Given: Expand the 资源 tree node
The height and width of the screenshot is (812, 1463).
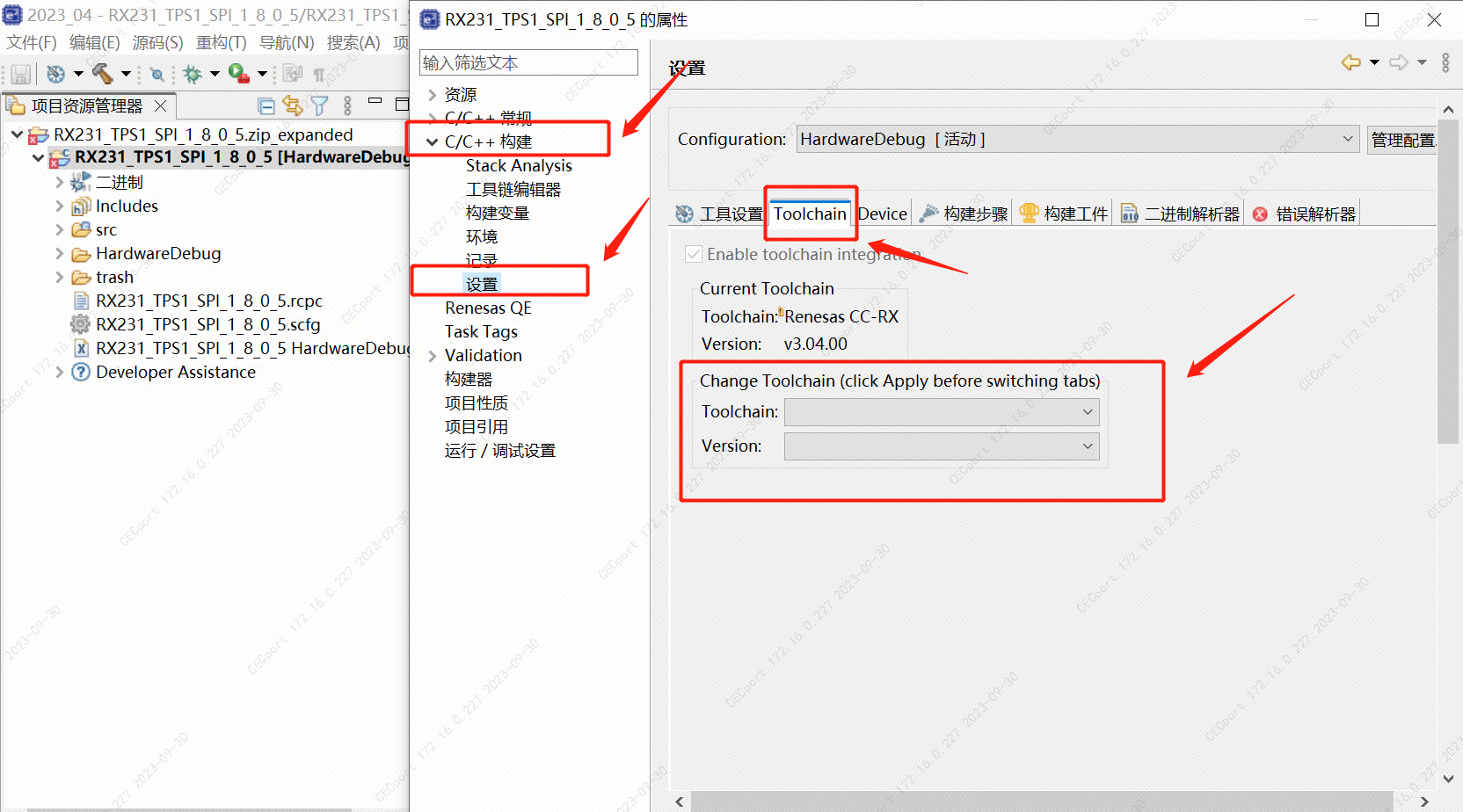Looking at the screenshot, I should coord(432,95).
